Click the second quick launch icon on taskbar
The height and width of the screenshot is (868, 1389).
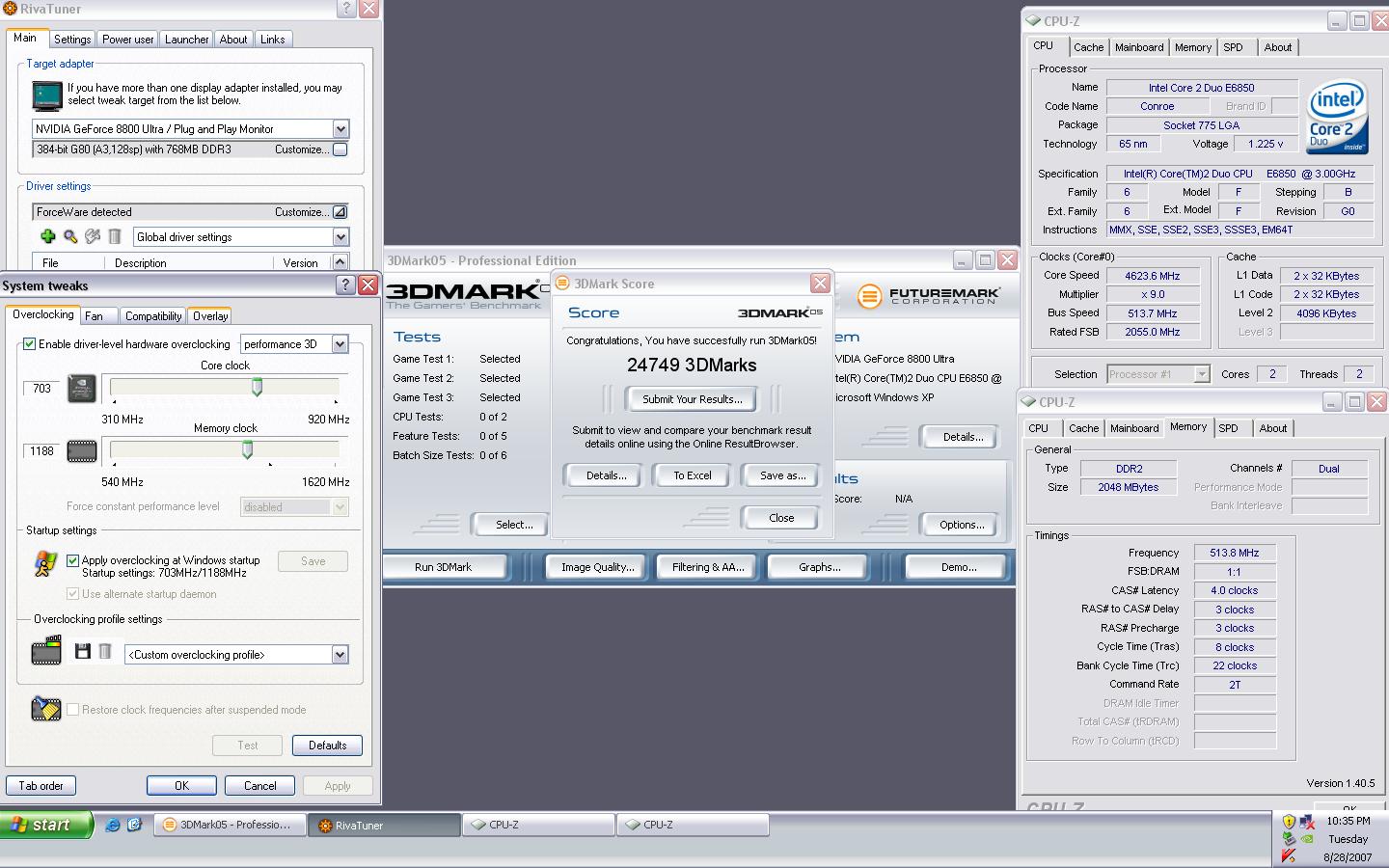tap(135, 825)
